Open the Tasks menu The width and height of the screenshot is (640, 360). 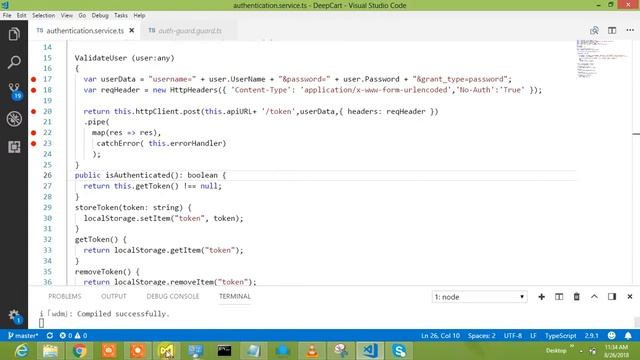tap(120, 16)
